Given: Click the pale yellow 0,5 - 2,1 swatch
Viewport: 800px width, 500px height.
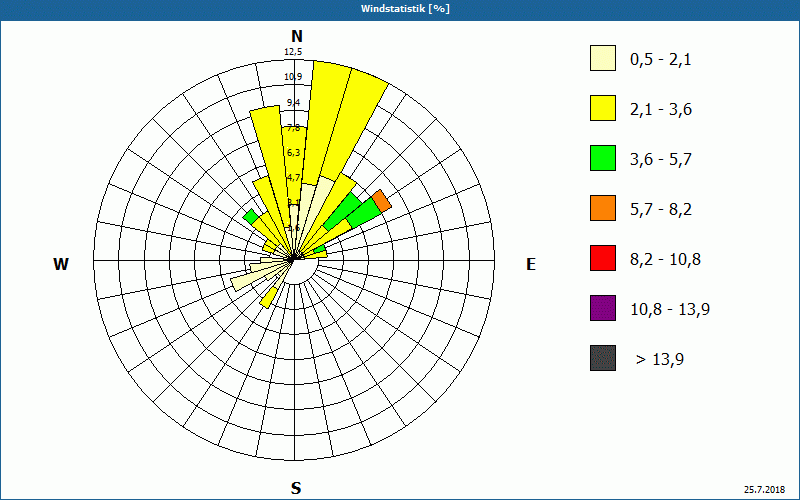Looking at the screenshot, I should click(603, 58).
